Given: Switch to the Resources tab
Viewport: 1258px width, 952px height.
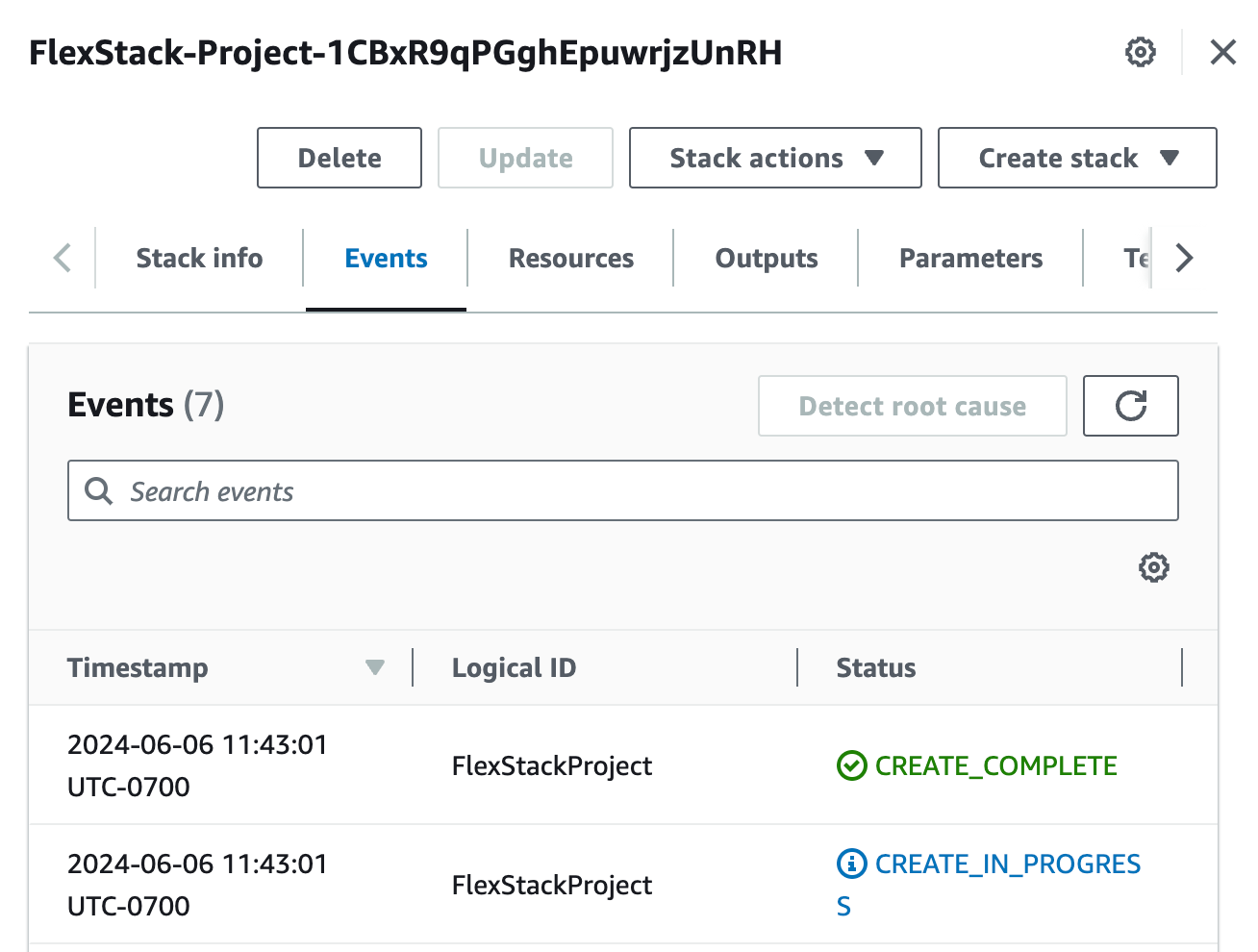Looking at the screenshot, I should (x=570, y=258).
